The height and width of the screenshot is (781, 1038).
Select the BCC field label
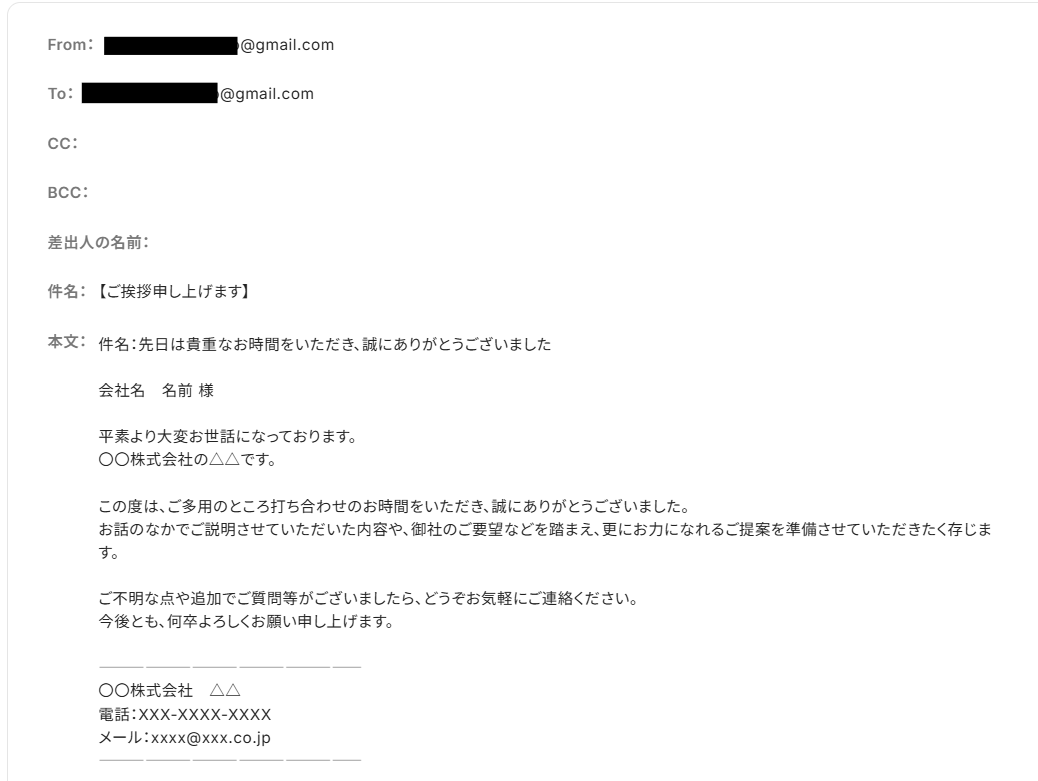68,193
